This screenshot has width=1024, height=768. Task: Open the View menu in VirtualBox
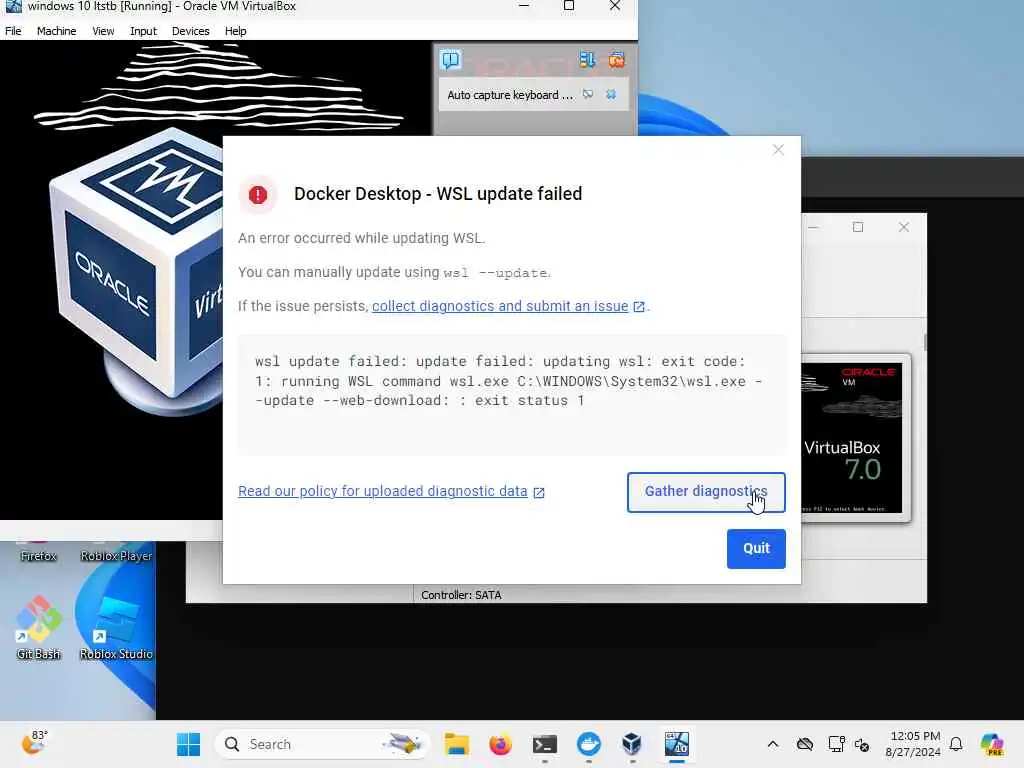click(x=103, y=31)
